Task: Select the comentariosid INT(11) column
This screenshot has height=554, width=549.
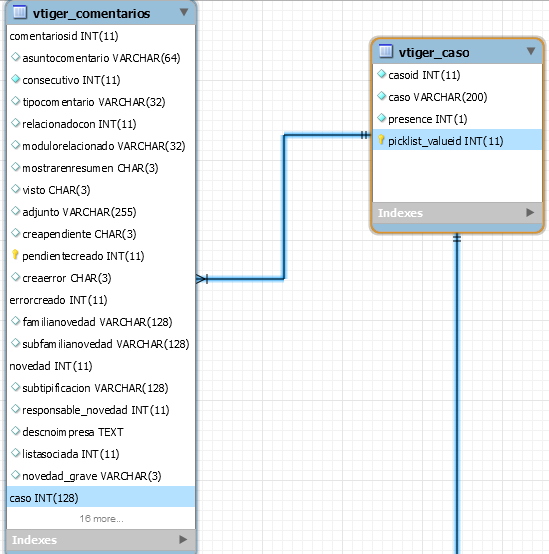Action: pyautogui.click(x=101, y=36)
